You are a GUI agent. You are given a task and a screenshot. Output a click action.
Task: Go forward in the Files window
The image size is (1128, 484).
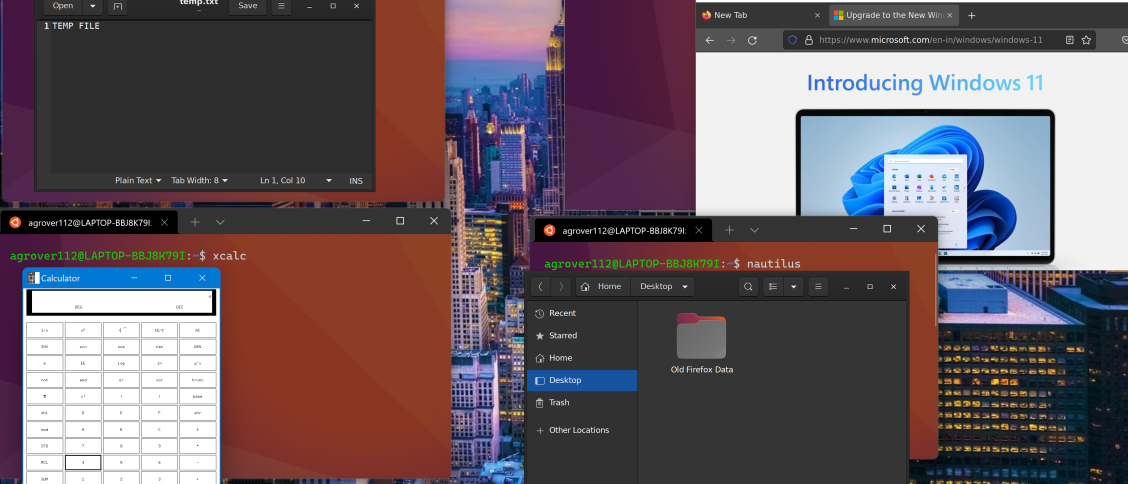[561, 286]
